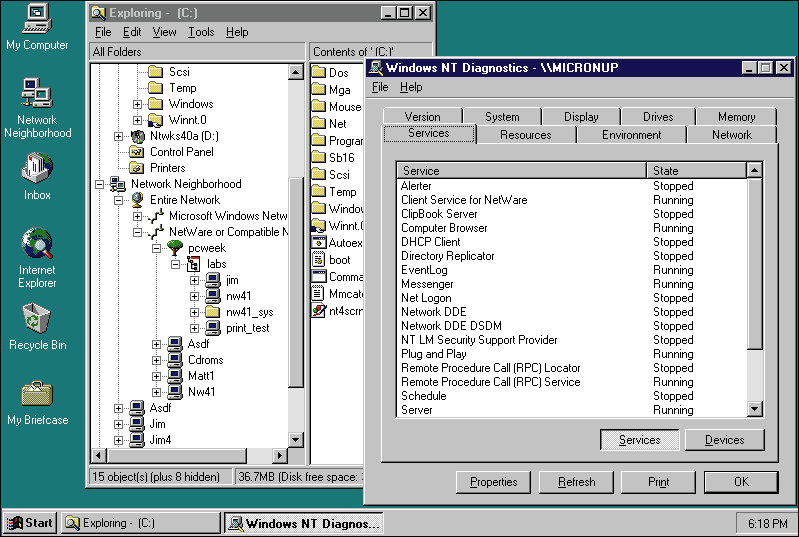Select the Sb16 folder in the Contents pane
This screenshot has width=799, height=537.
coord(318,157)
